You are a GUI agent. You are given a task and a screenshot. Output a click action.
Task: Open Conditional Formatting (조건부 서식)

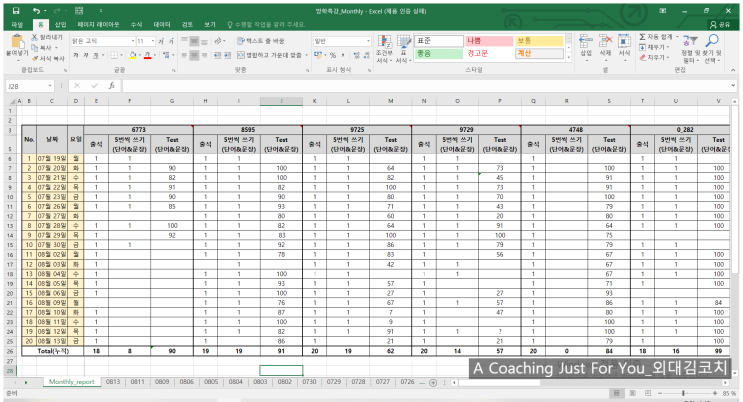[384, 49]
